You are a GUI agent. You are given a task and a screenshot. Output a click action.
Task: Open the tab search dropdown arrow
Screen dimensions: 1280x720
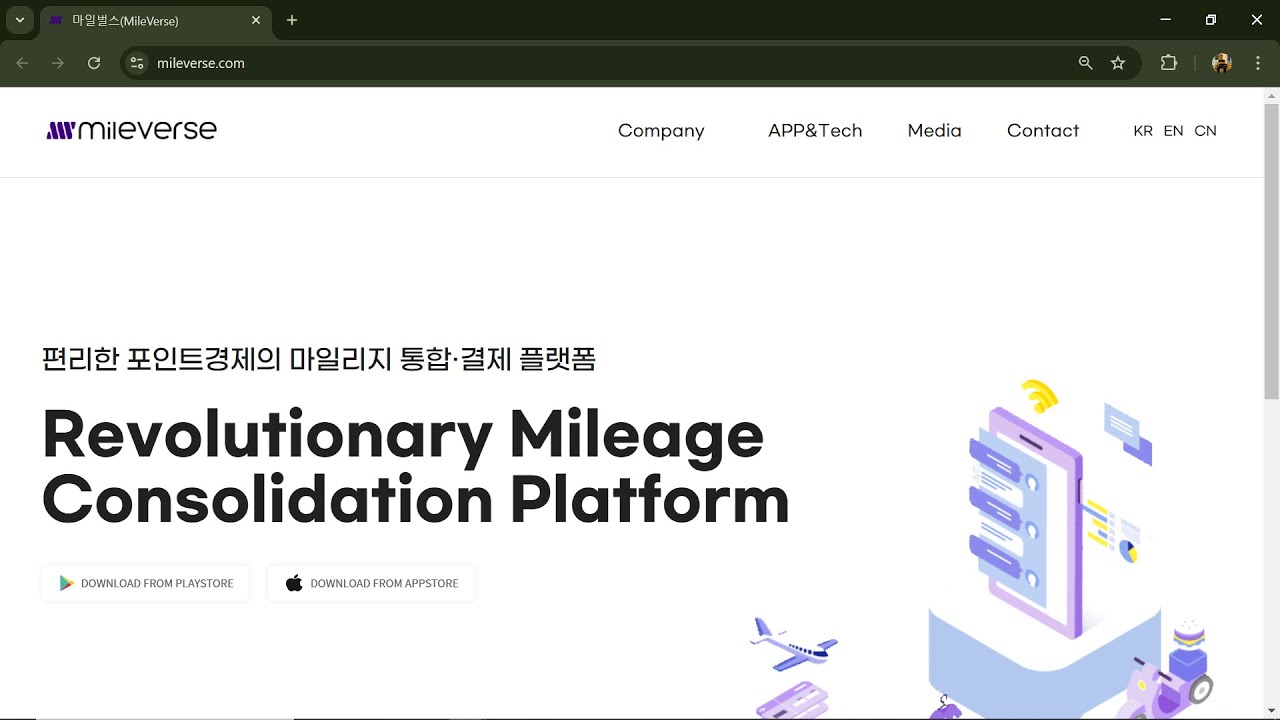19,20
